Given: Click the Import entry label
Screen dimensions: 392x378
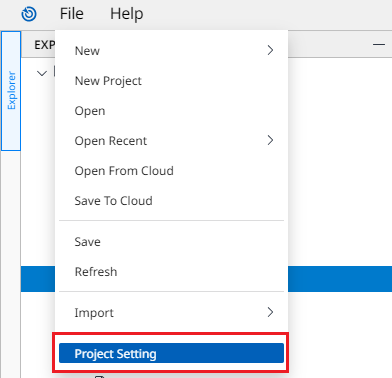Looking at the screenshot, I should 94,313.
